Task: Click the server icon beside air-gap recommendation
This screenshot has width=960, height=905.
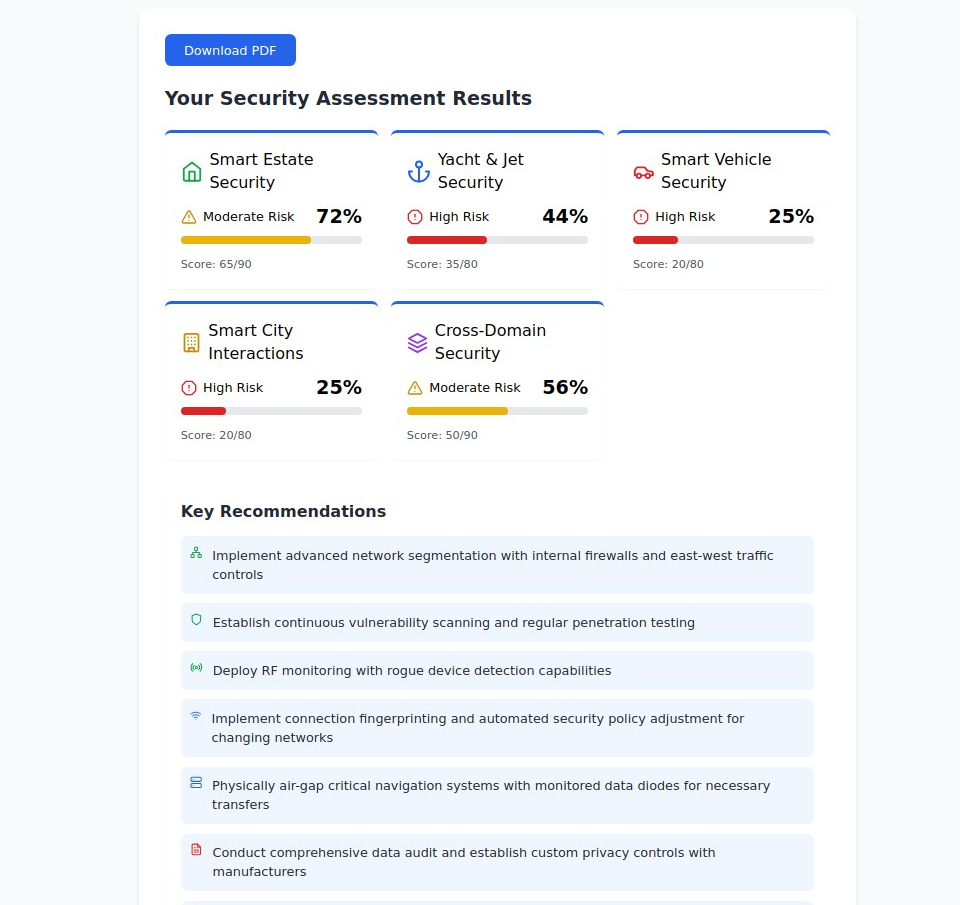Action: pos(196,782)
